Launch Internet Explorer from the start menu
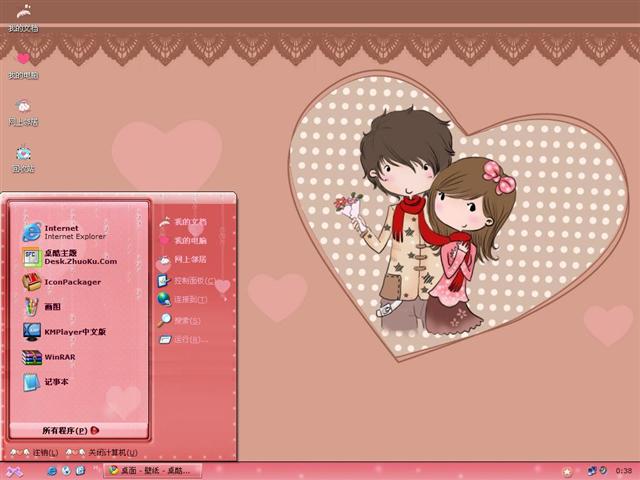The width and height of the screenshot is (640, 480). (x=64, y=232)
